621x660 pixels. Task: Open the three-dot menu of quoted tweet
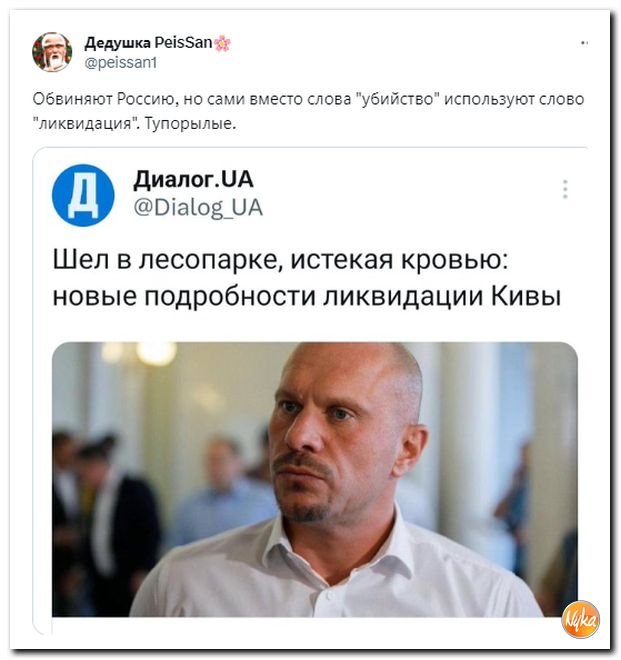tap(565, 189)
